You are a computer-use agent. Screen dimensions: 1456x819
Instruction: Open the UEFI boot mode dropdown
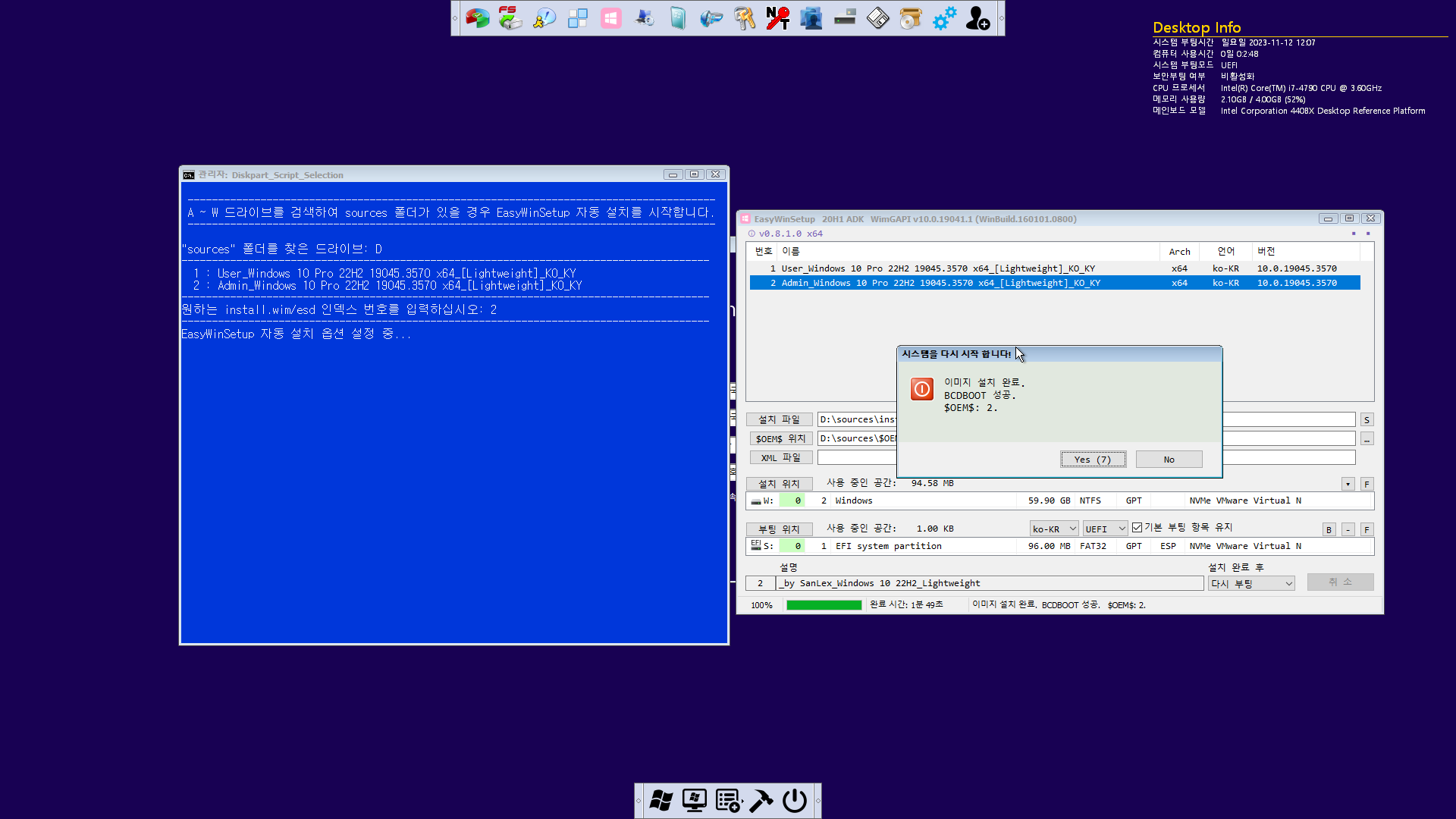point(1105,529)
